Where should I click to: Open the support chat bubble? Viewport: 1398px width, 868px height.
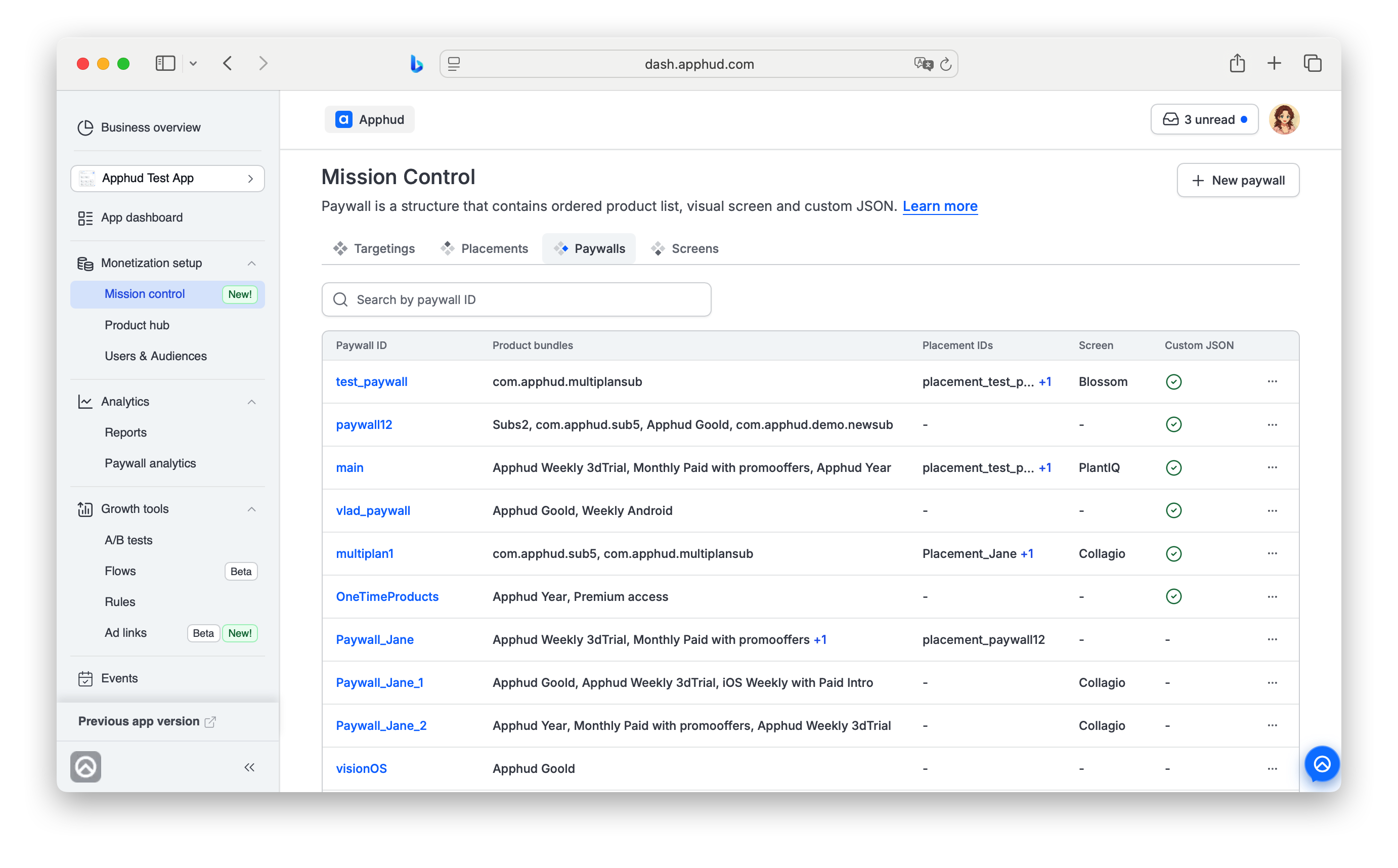(1322, 765)
